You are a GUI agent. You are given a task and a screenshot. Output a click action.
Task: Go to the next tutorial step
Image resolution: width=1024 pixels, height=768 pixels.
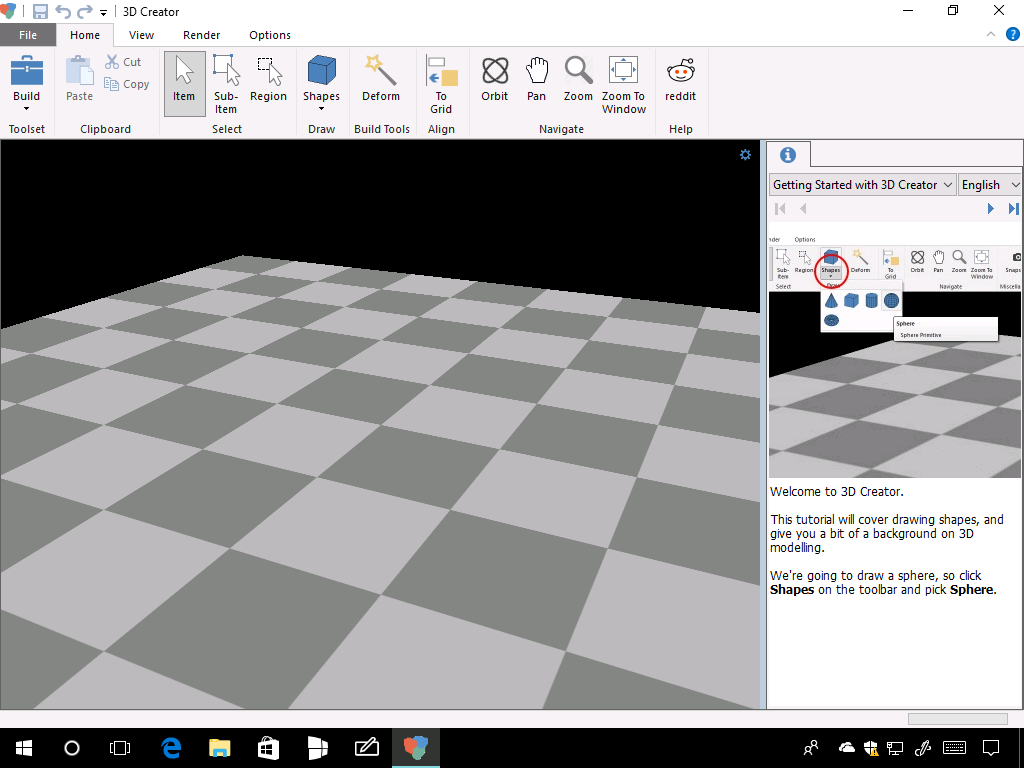pyautogui.click(x=991, y=208)
